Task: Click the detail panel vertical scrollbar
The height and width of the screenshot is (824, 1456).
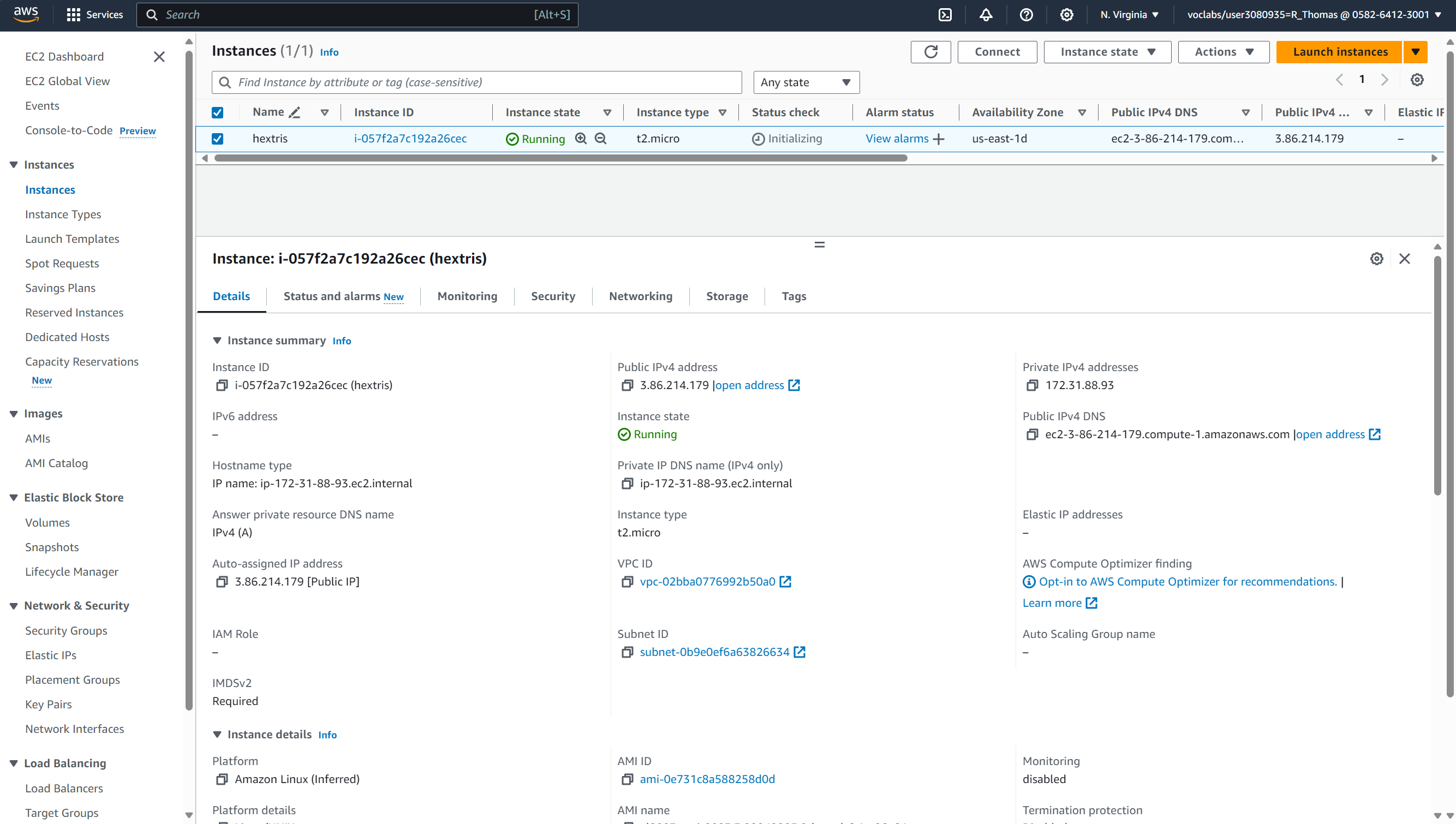Action: [1437, 377]
